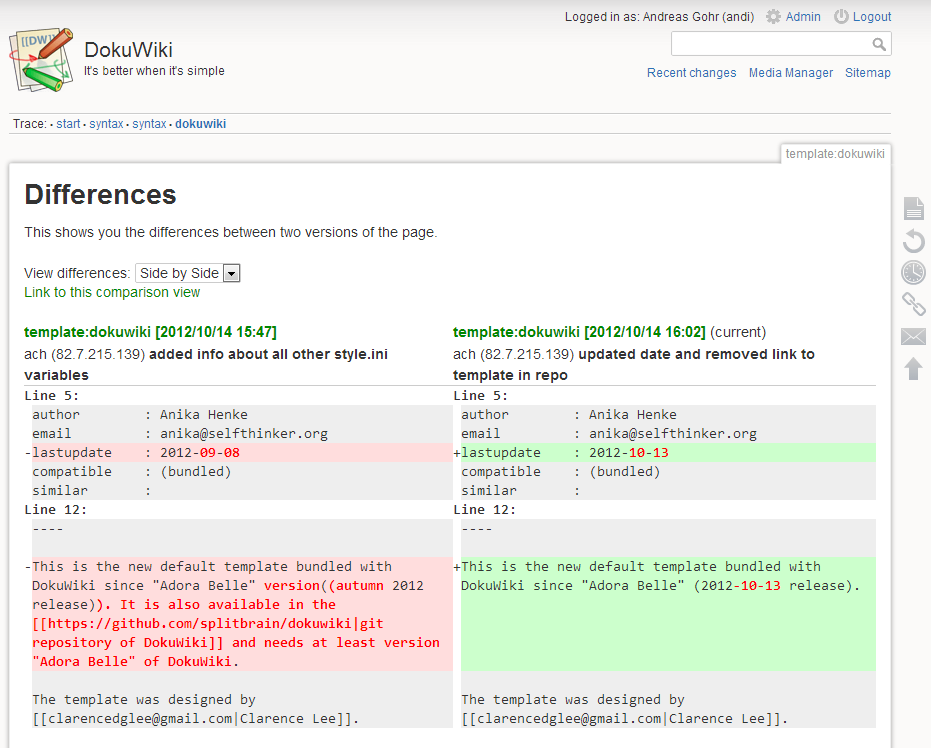
Task: Click the envelope subscribe icon
Action: click(x=913, y=337)
